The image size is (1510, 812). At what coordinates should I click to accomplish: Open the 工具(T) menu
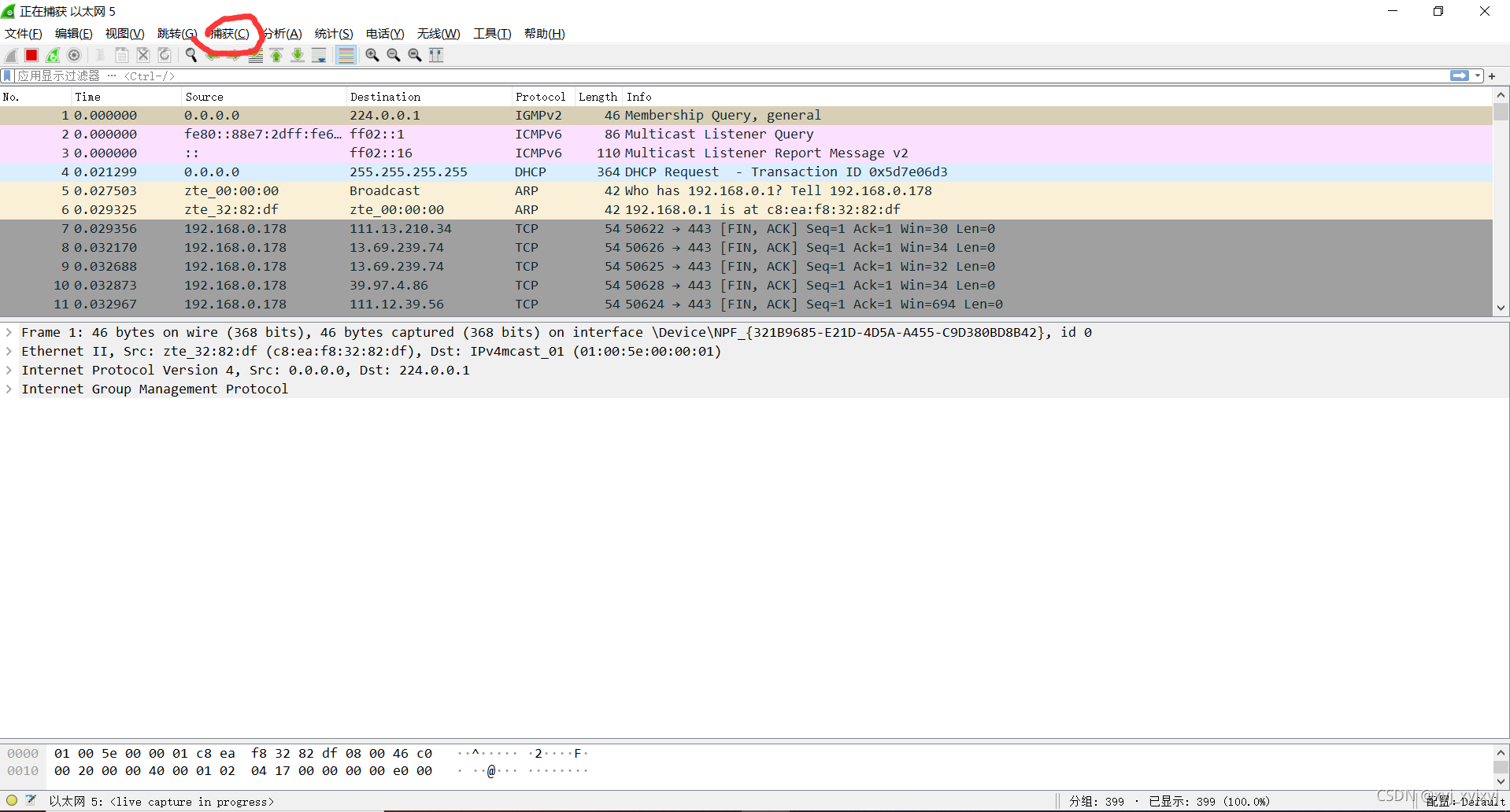coord(492,33)
